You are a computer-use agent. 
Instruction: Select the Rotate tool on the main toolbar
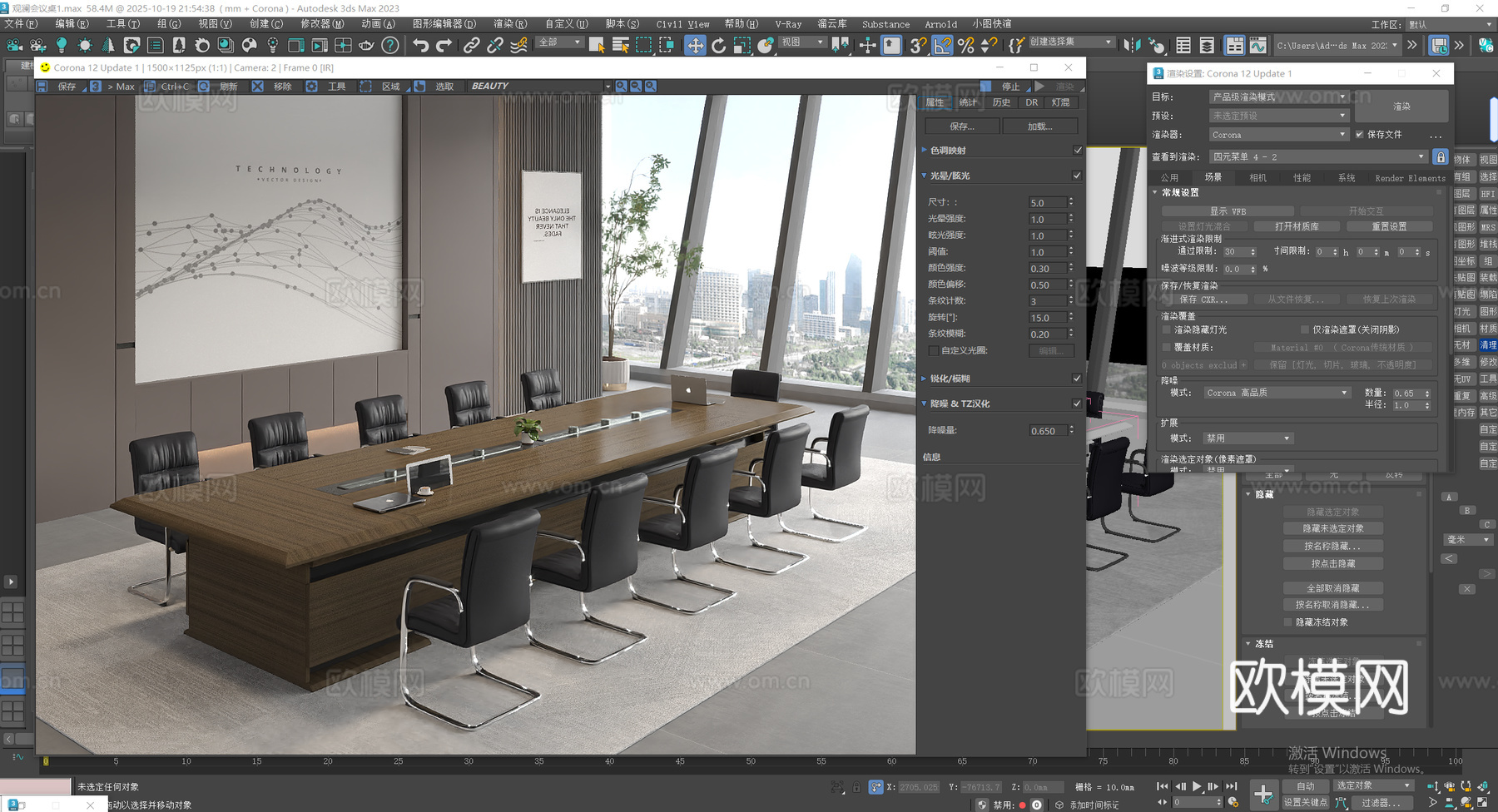pyautogui.click(x=719, y=46)
